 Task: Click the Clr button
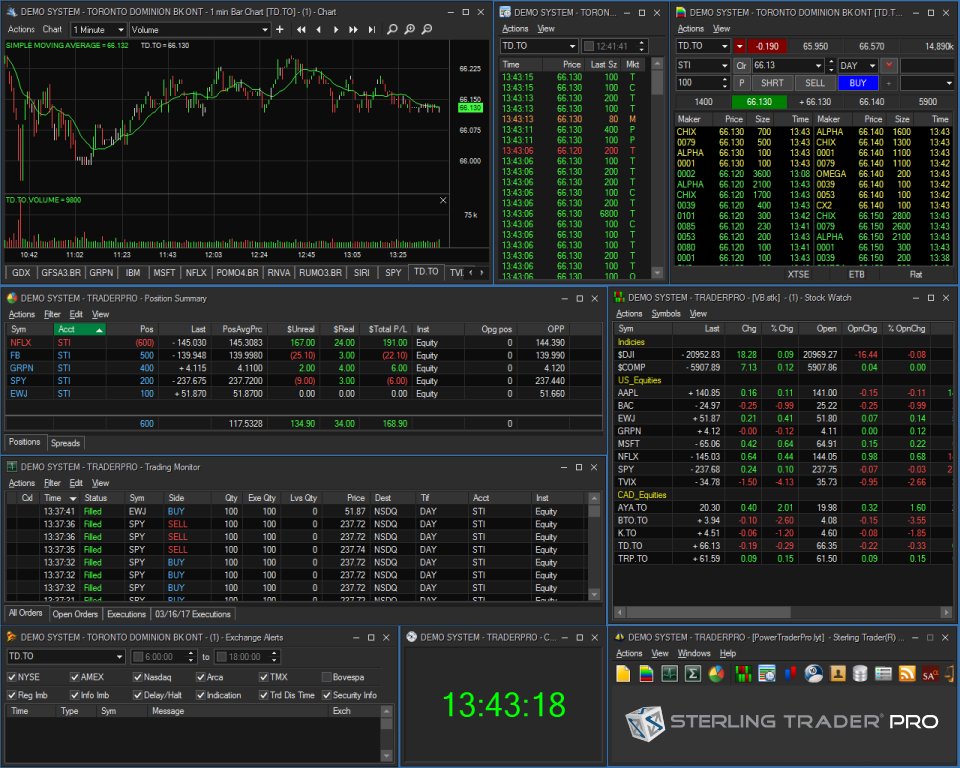[x=741, y=66]
